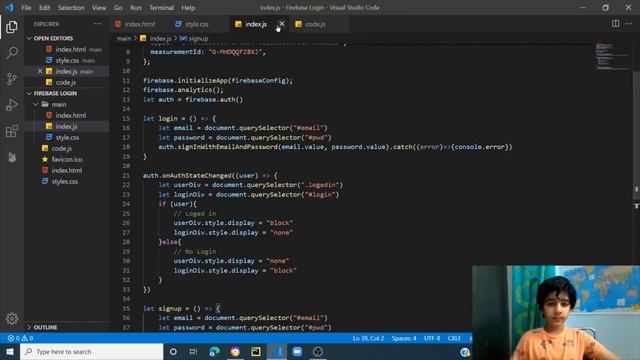This screenshot has width=640, height=360.
Task: Click the Visual Studio Code taskbar icon
Action: (x=277, y=351)
